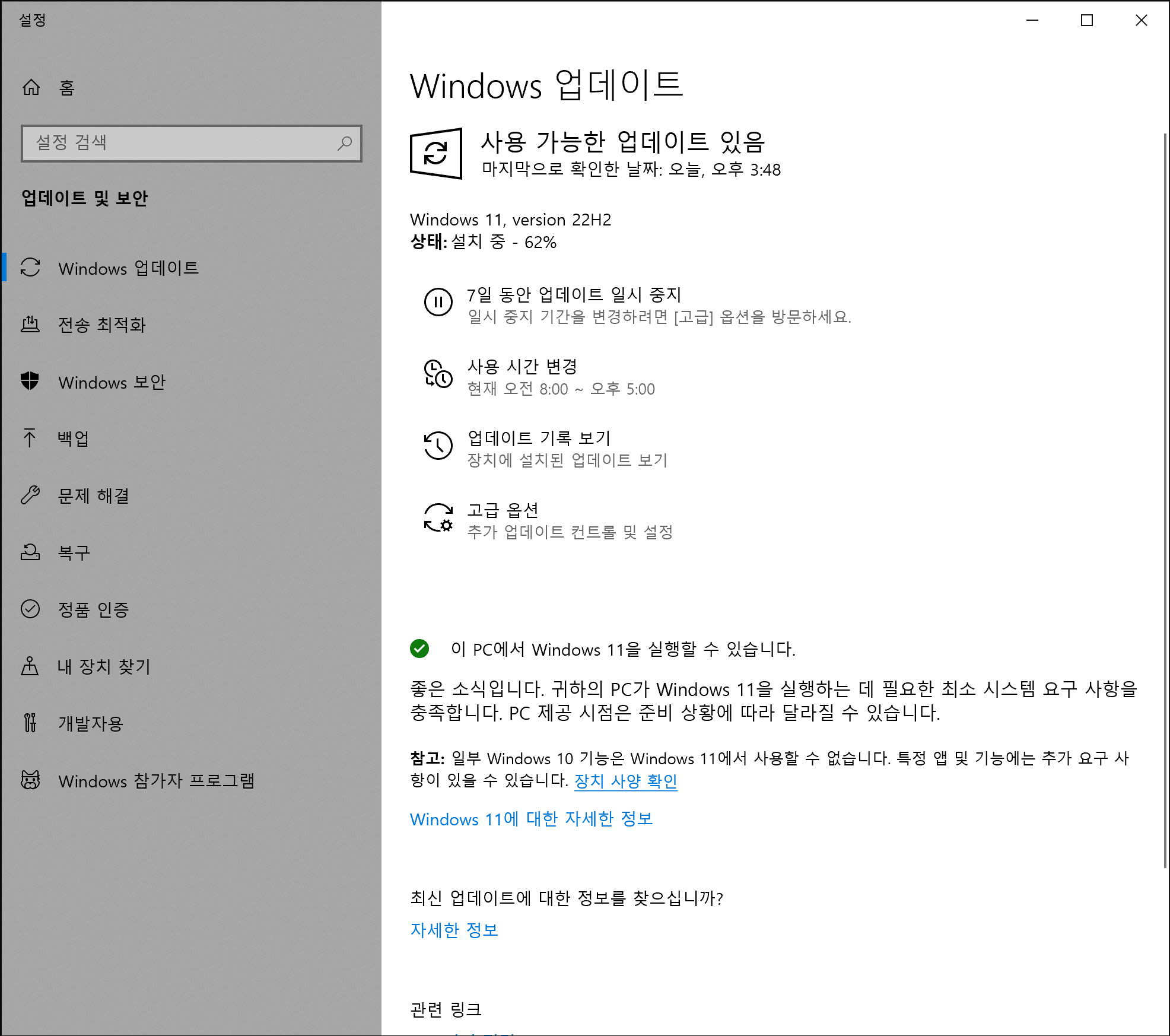
Task: Select 전송 최적화 in sidebar
Action: pyautogui.click(x=101, y=325)
